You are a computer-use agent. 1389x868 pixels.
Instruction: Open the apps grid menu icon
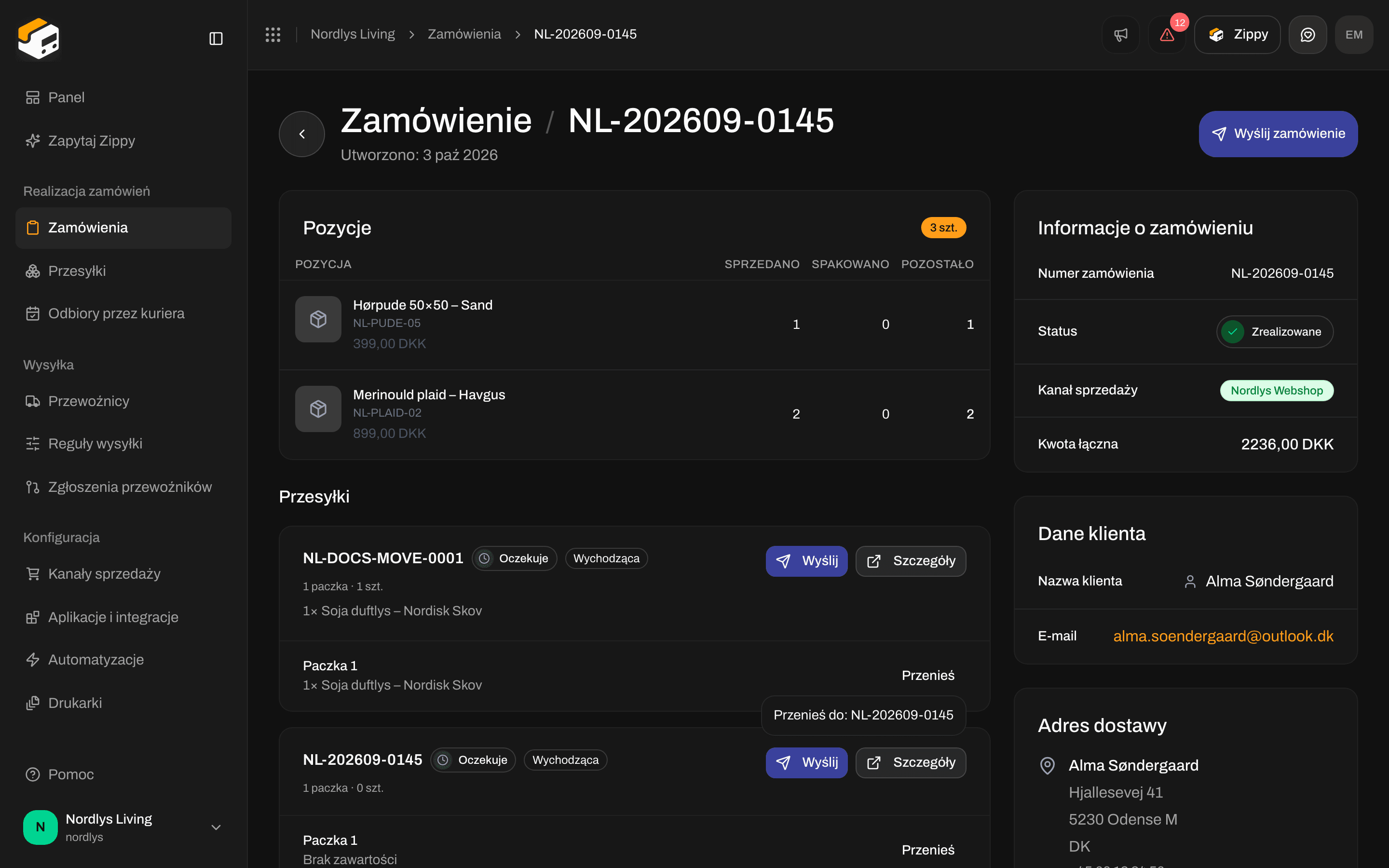[272, 34]
